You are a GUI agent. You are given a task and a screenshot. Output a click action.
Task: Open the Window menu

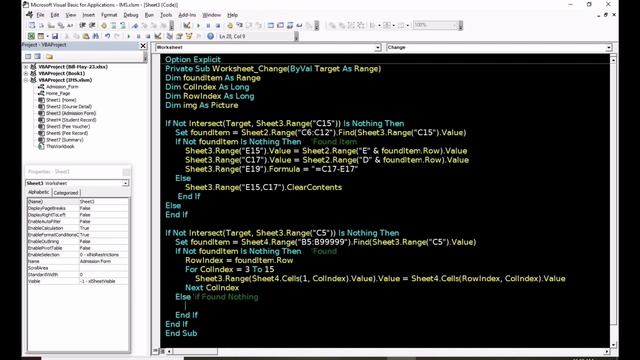[211, 15]
